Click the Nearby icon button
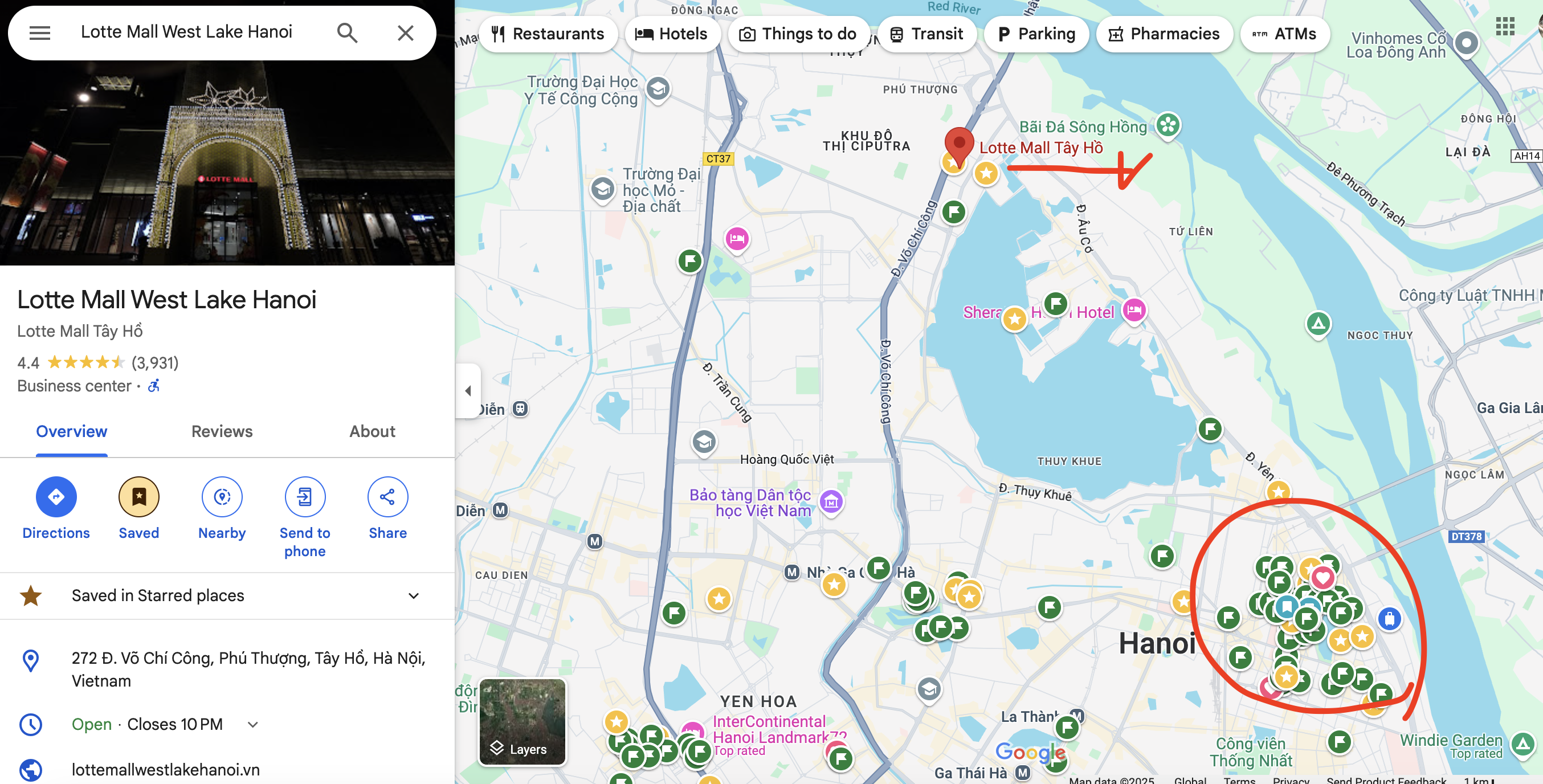This screenshot has height=784, width=1543. coord(222,496)
